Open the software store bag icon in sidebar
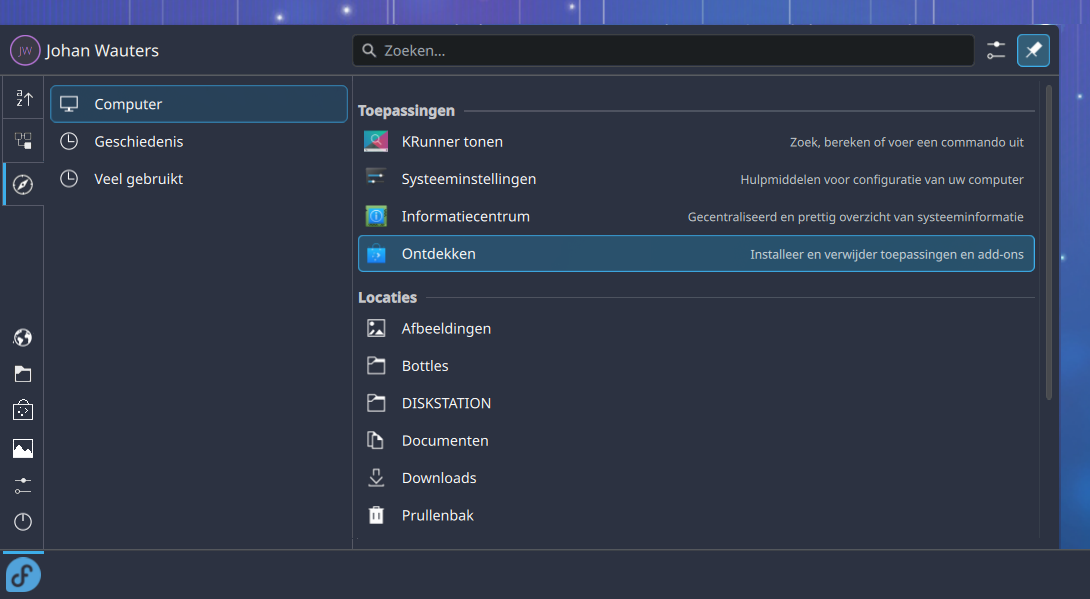The width and height of the screenshot is (1090, 599). [x=23, y=411]
